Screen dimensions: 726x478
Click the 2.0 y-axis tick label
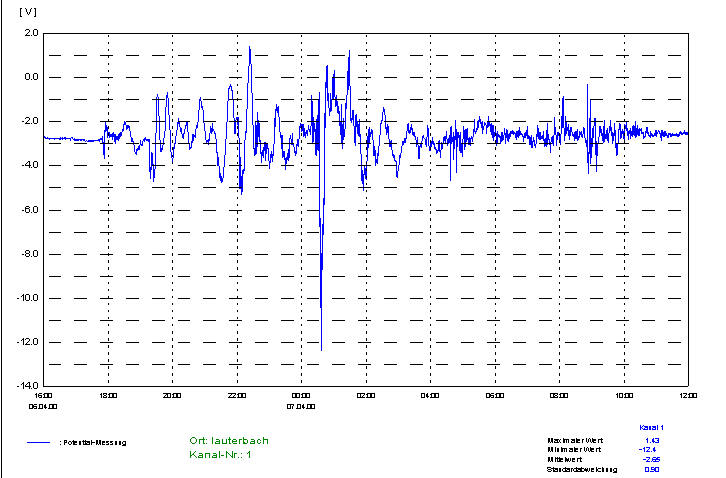tap(30, 33)
